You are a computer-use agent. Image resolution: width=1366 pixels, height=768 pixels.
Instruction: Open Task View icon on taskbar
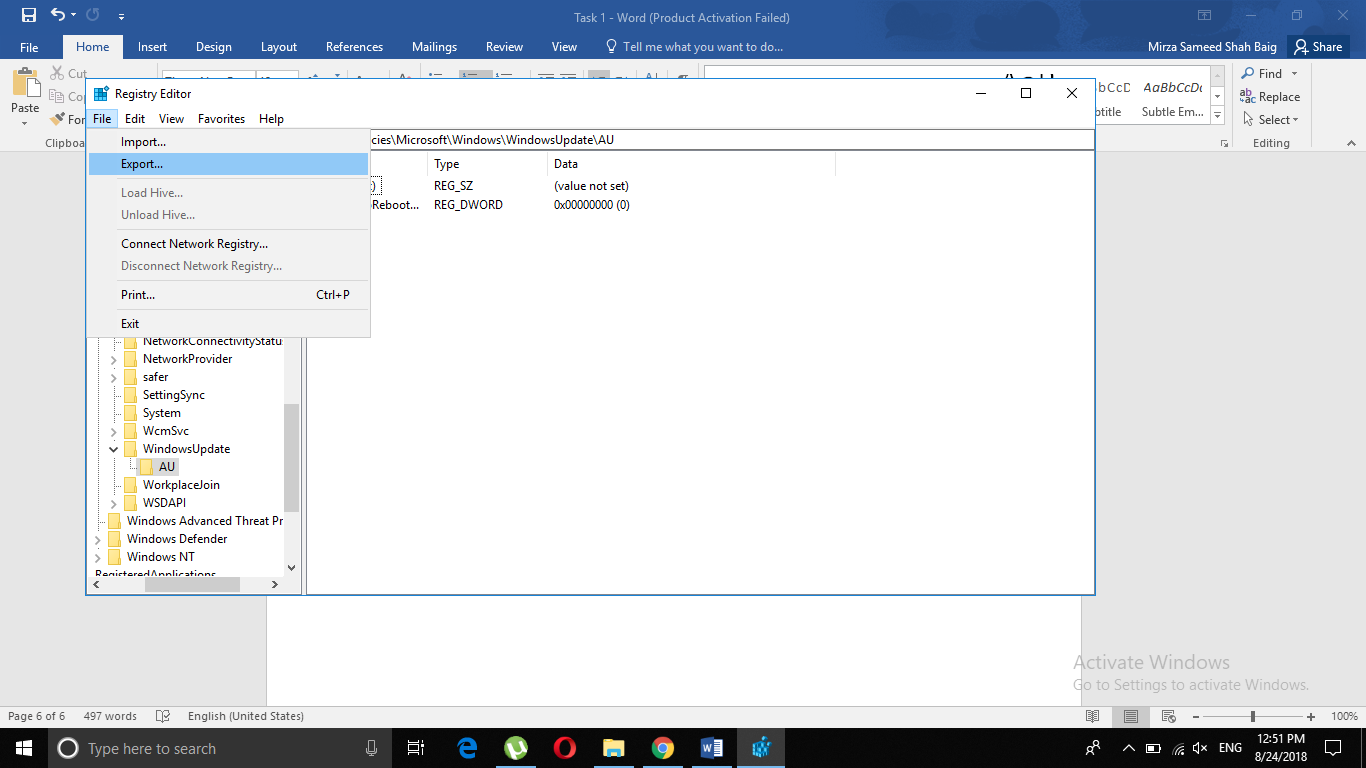pos(417,748)
